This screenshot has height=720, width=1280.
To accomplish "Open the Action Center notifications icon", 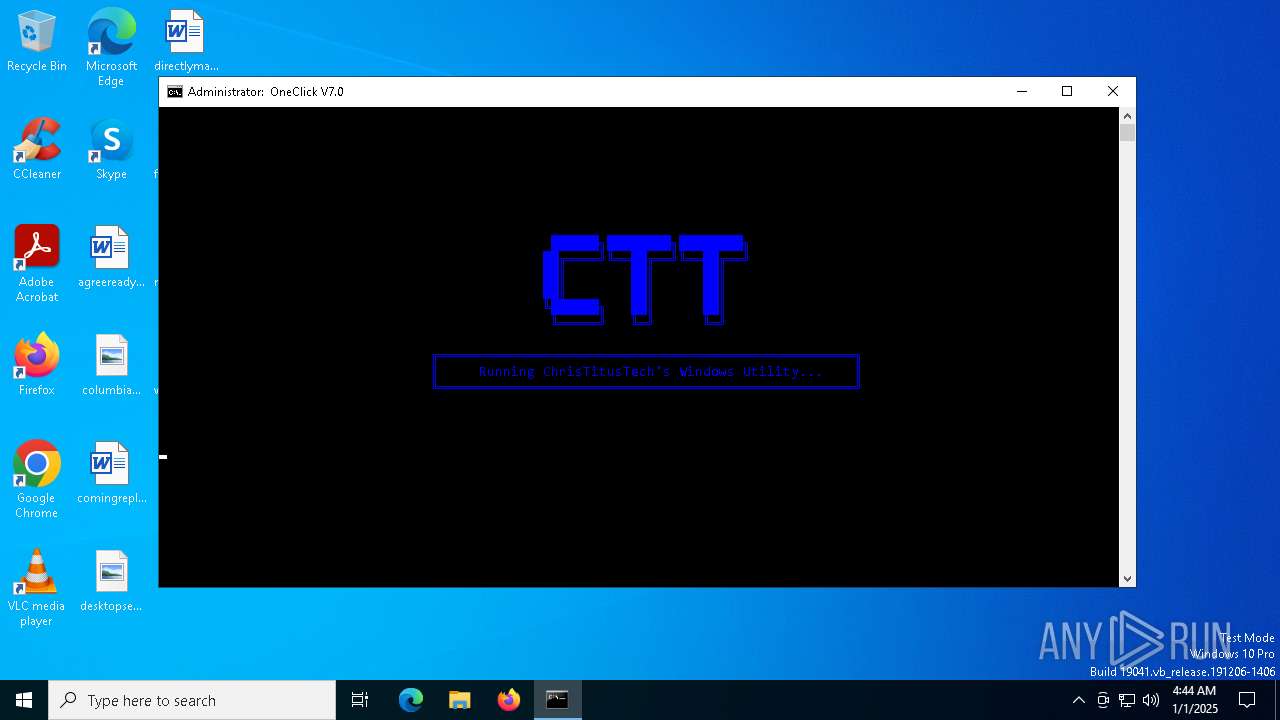I will [x=1247, y=700].
